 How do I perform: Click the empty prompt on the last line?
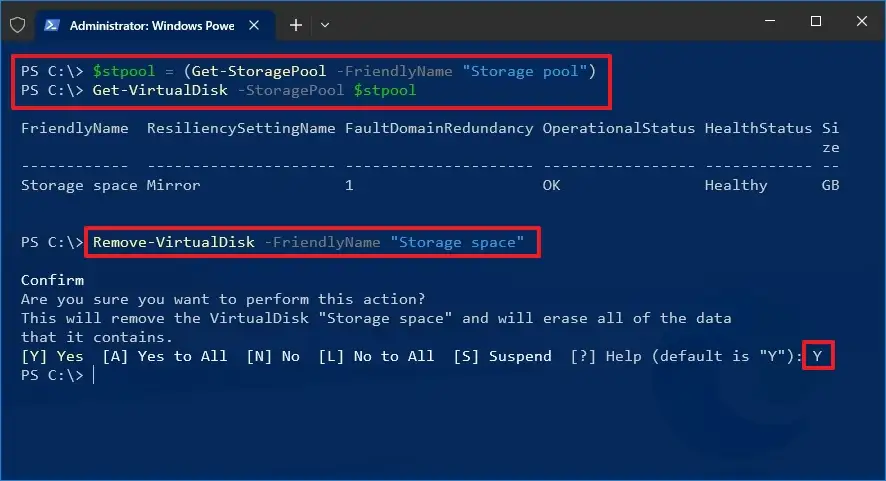pos(93,375)
